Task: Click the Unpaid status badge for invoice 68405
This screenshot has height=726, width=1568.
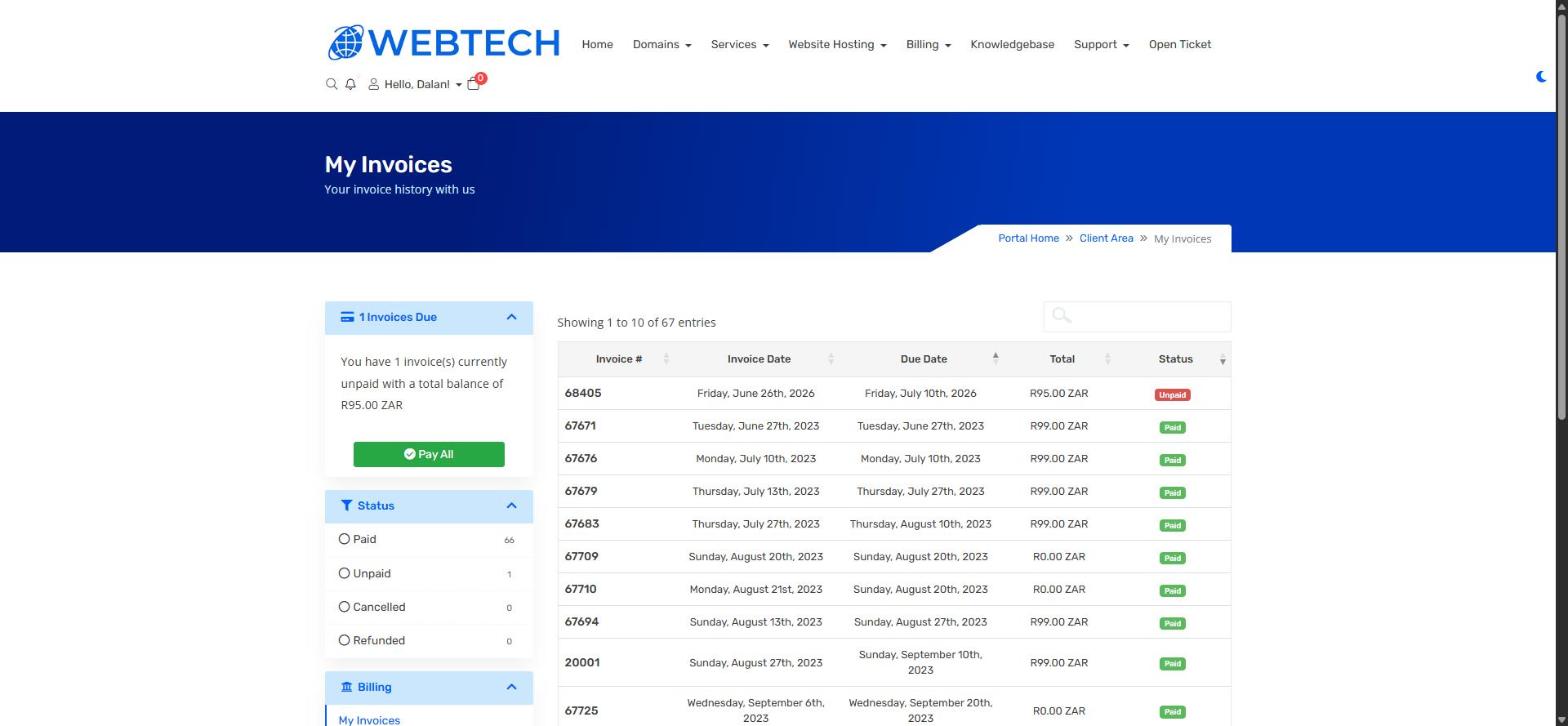Action: 1172,395
